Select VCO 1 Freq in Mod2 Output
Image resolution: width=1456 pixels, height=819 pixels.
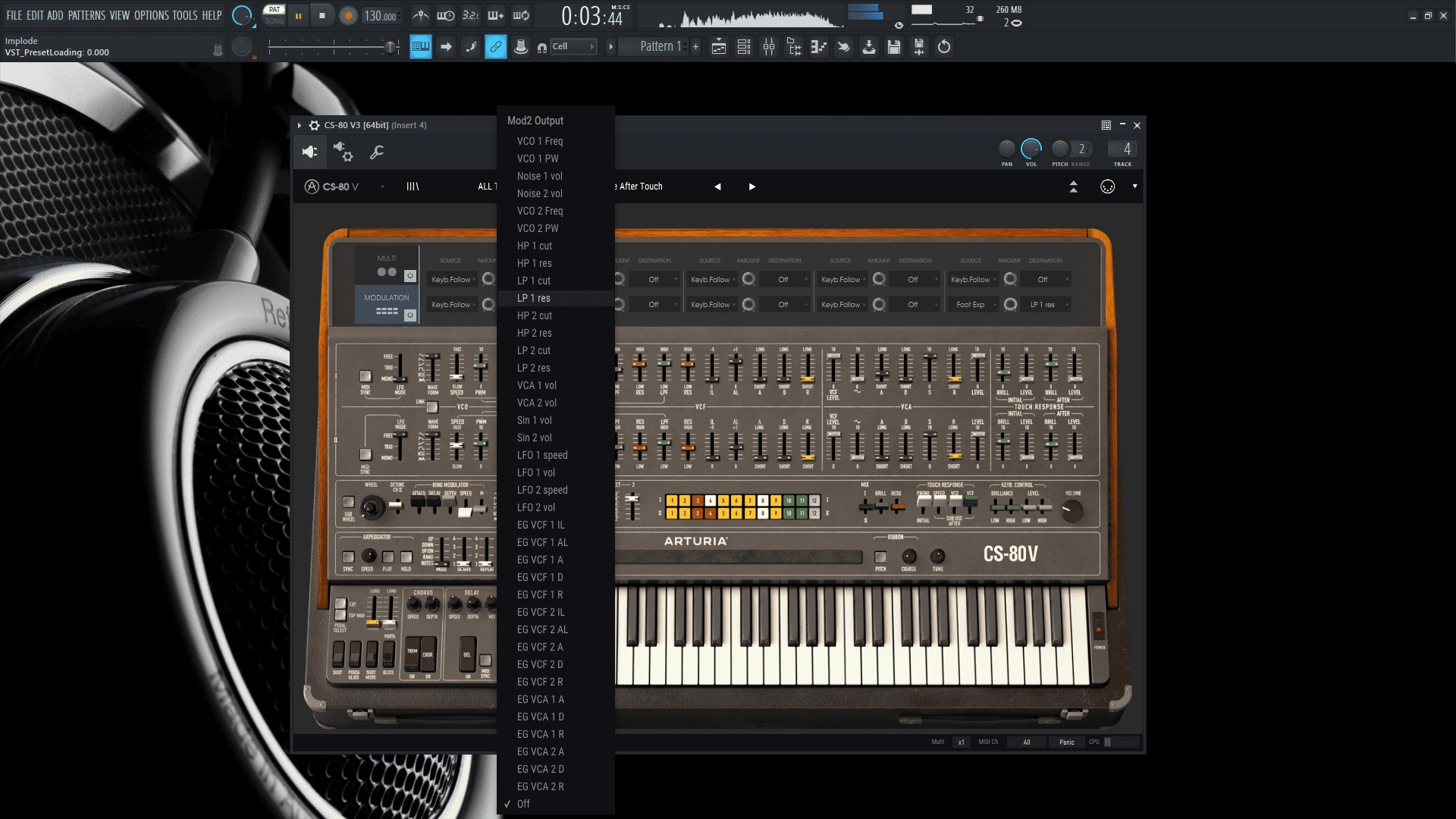[555, 141]
